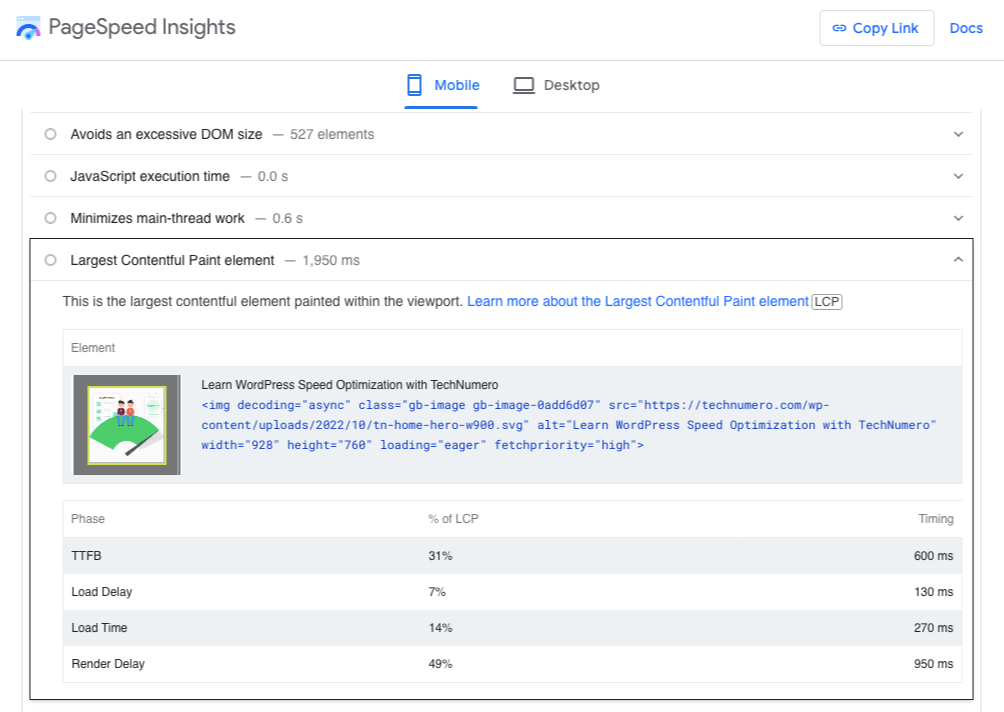Expand the JavaScript execution time section
The image size is (1004, 712).
pos(958,175)
